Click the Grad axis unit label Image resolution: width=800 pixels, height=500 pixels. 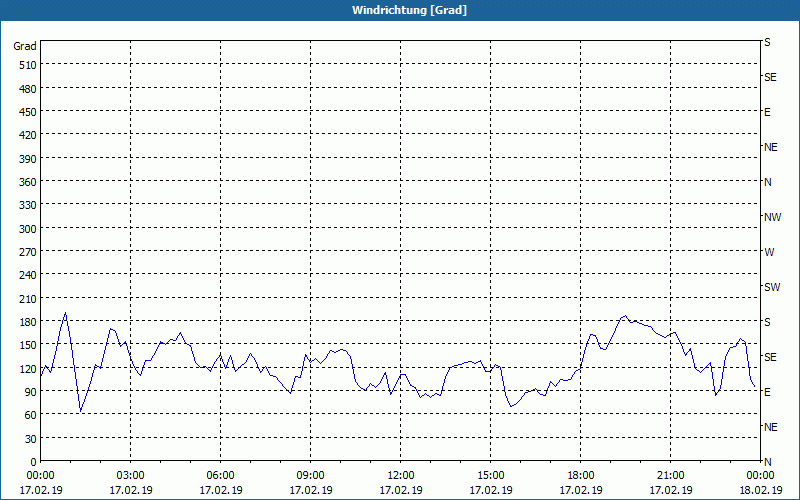(25, 46)
